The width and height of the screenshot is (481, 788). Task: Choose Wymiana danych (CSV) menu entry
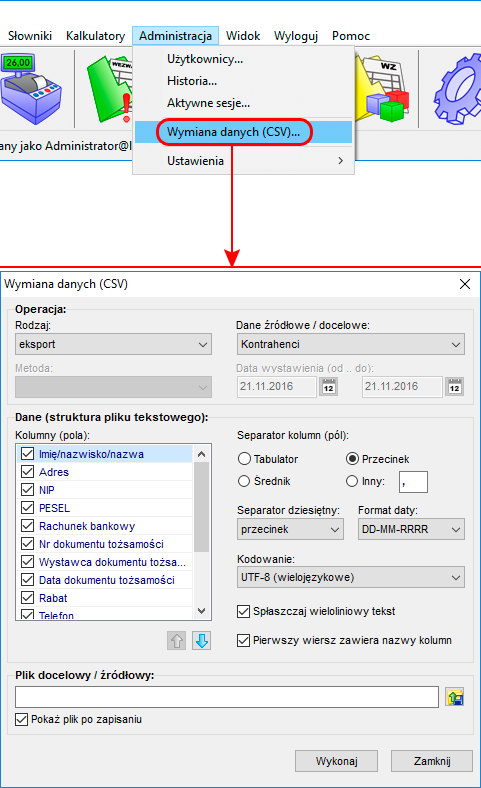[233, 132]
